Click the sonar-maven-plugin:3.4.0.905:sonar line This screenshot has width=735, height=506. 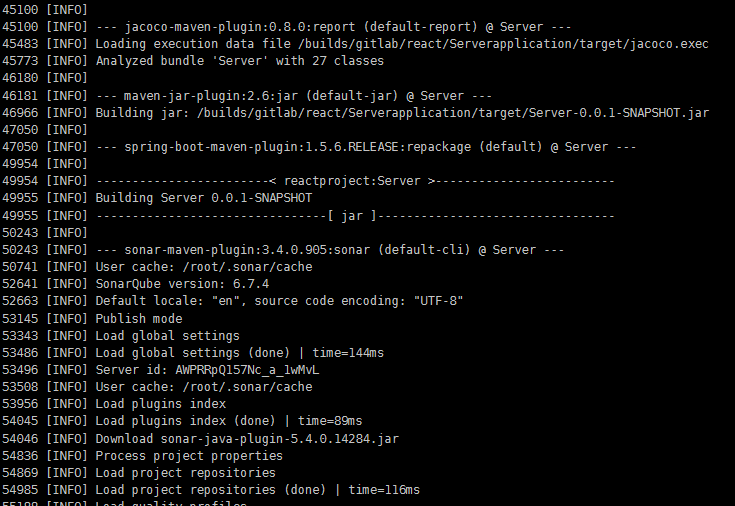[330, 250]
